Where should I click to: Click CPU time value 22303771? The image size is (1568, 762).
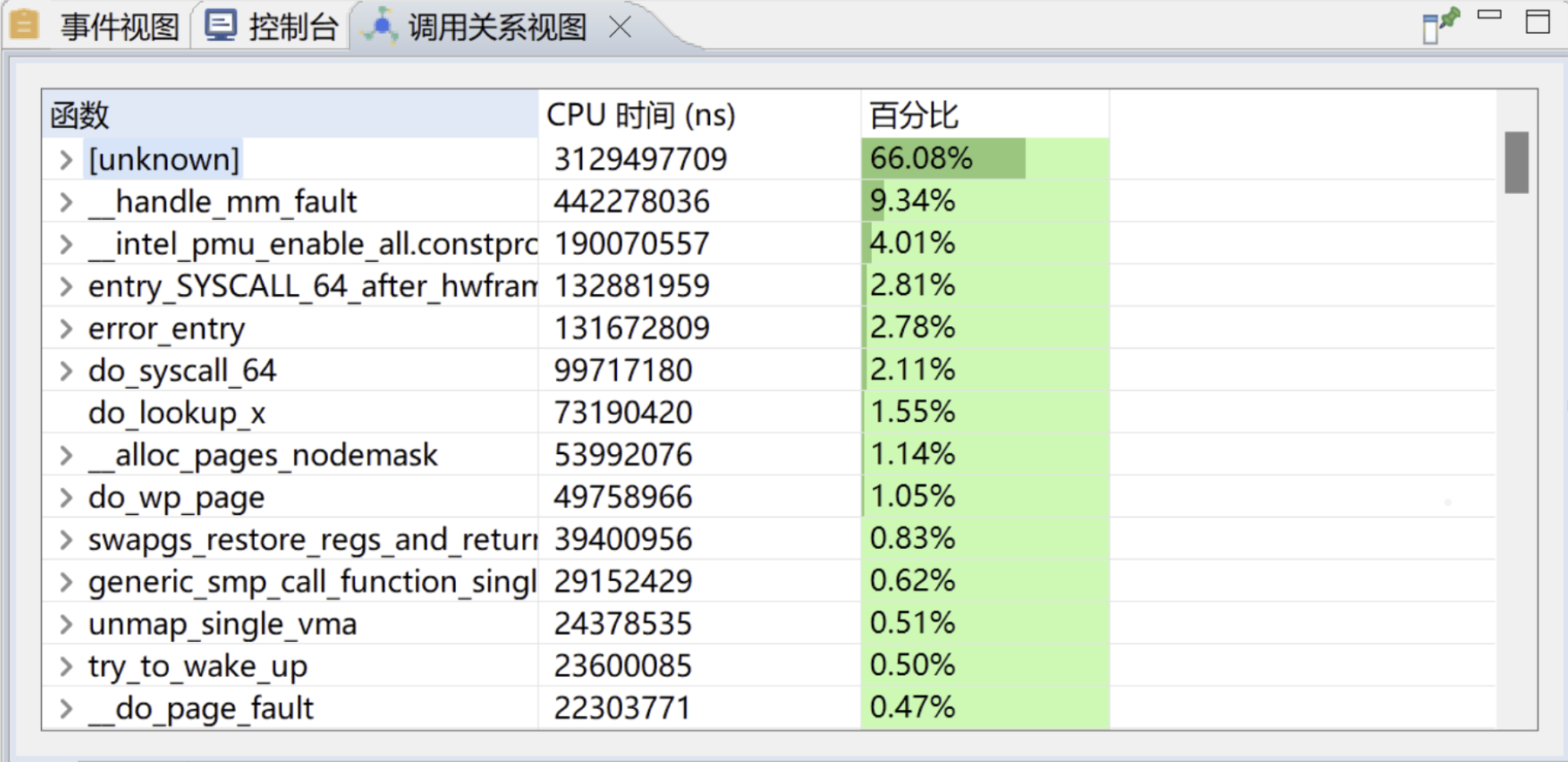coord(623,708)
